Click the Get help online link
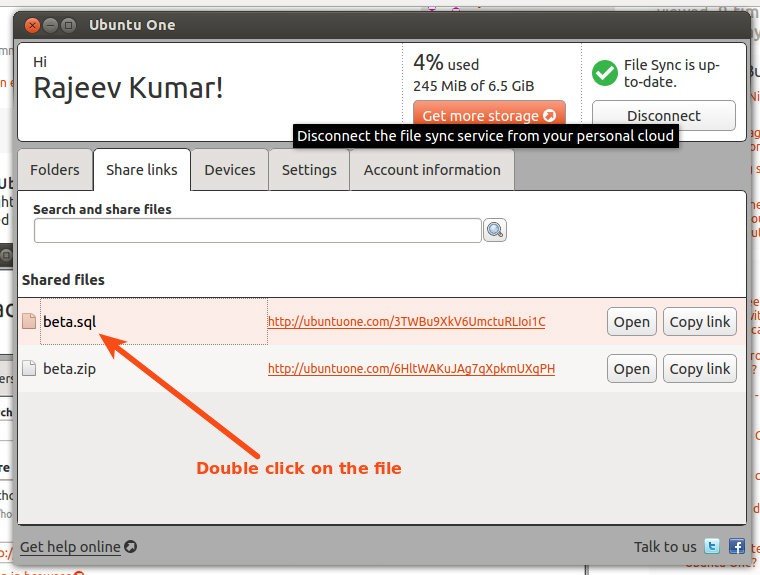This screenshot has width=760, height=575. 70,547
